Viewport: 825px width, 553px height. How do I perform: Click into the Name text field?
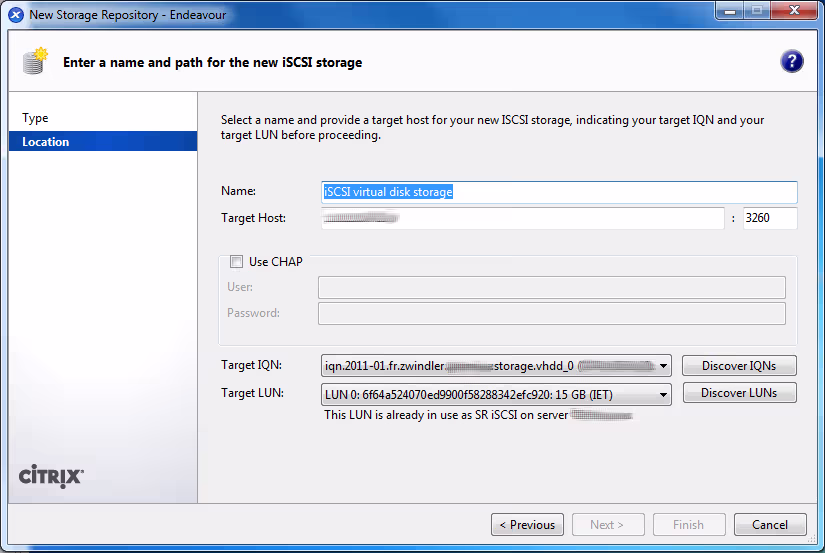point(559,192)
